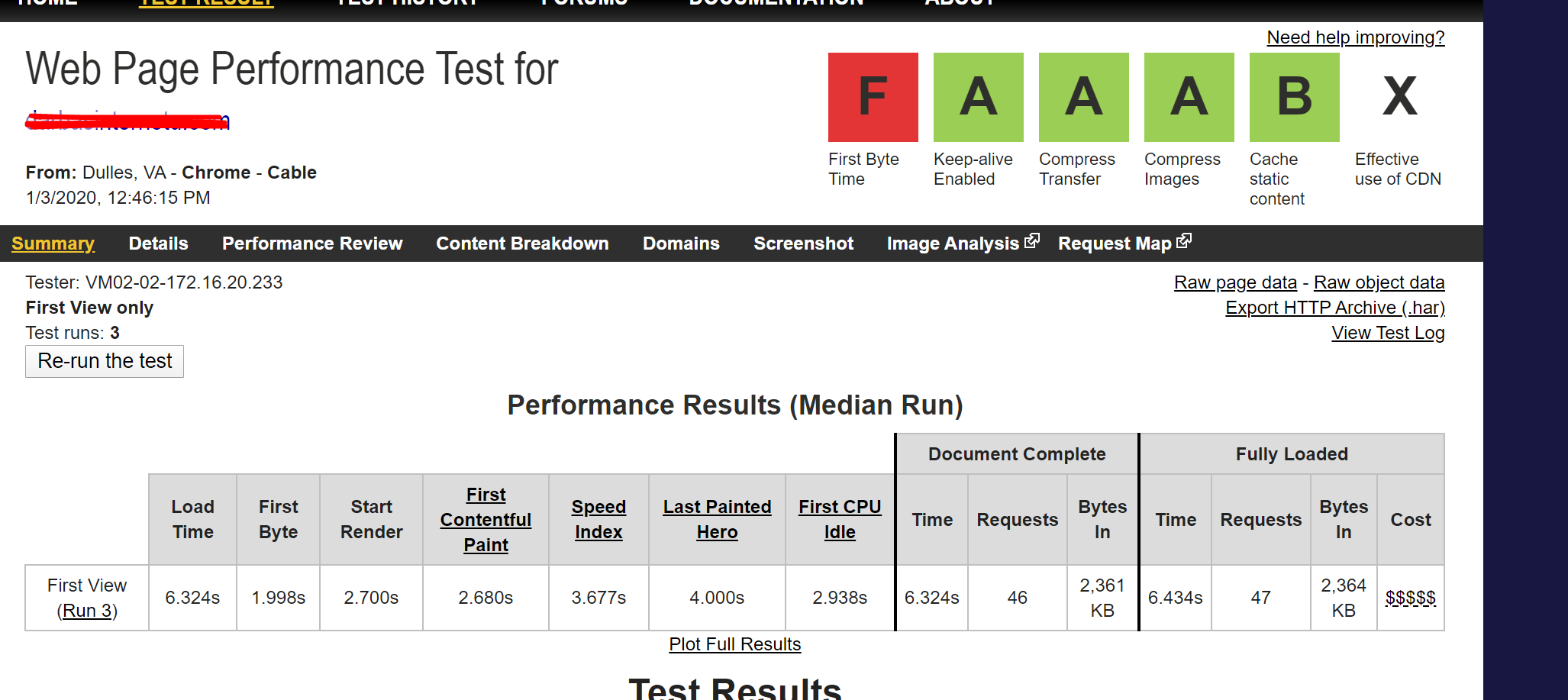Click the Re-run the test button
The height and width of the screenshot is (700, 1568).
point(105,361)
